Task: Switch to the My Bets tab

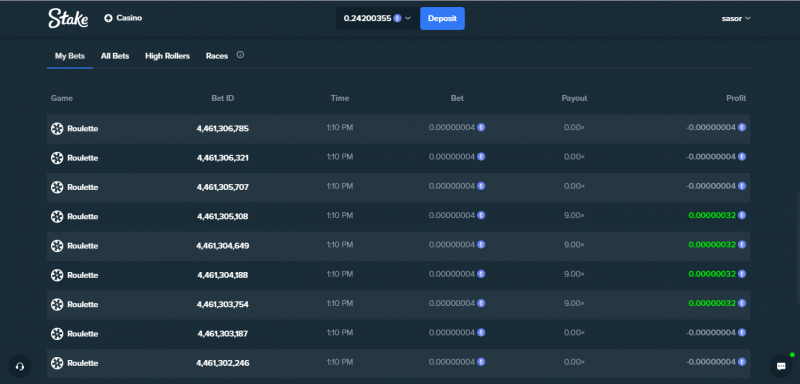Action: tap(70, 56)
